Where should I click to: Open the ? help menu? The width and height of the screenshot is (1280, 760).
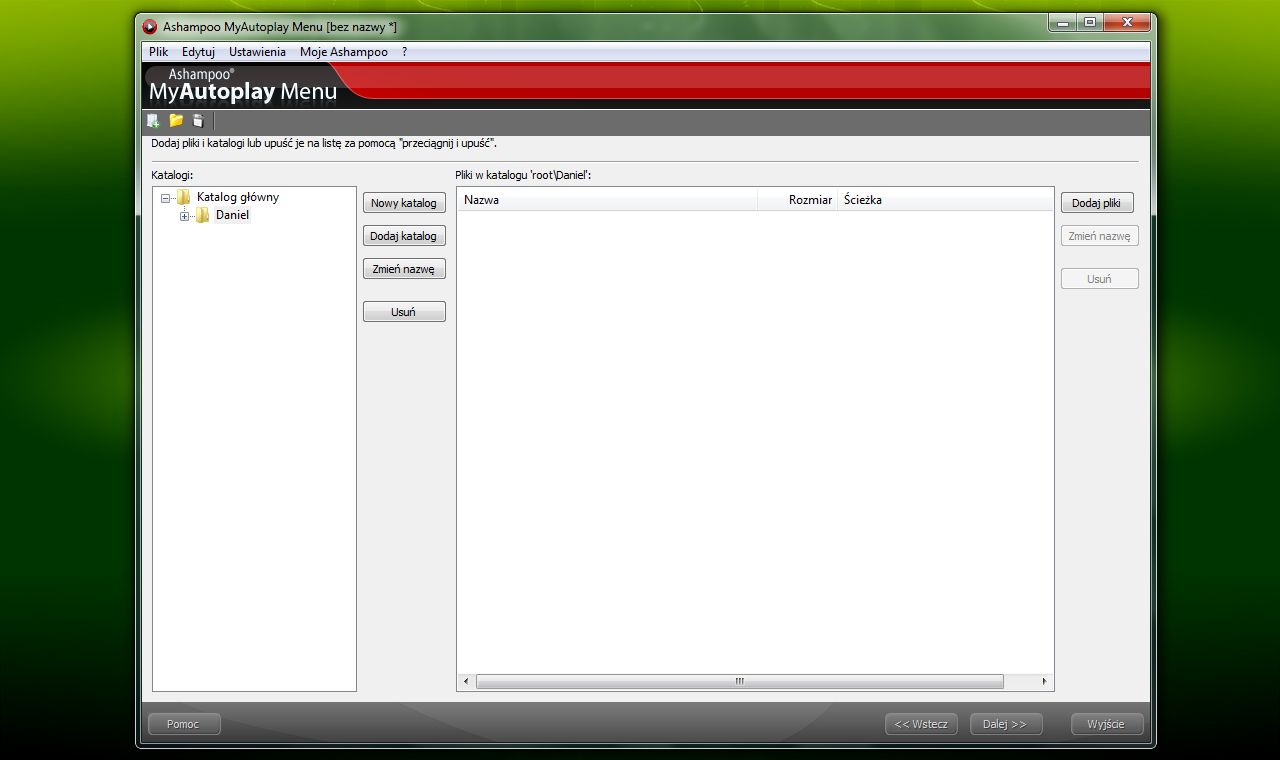click(404, 52)
